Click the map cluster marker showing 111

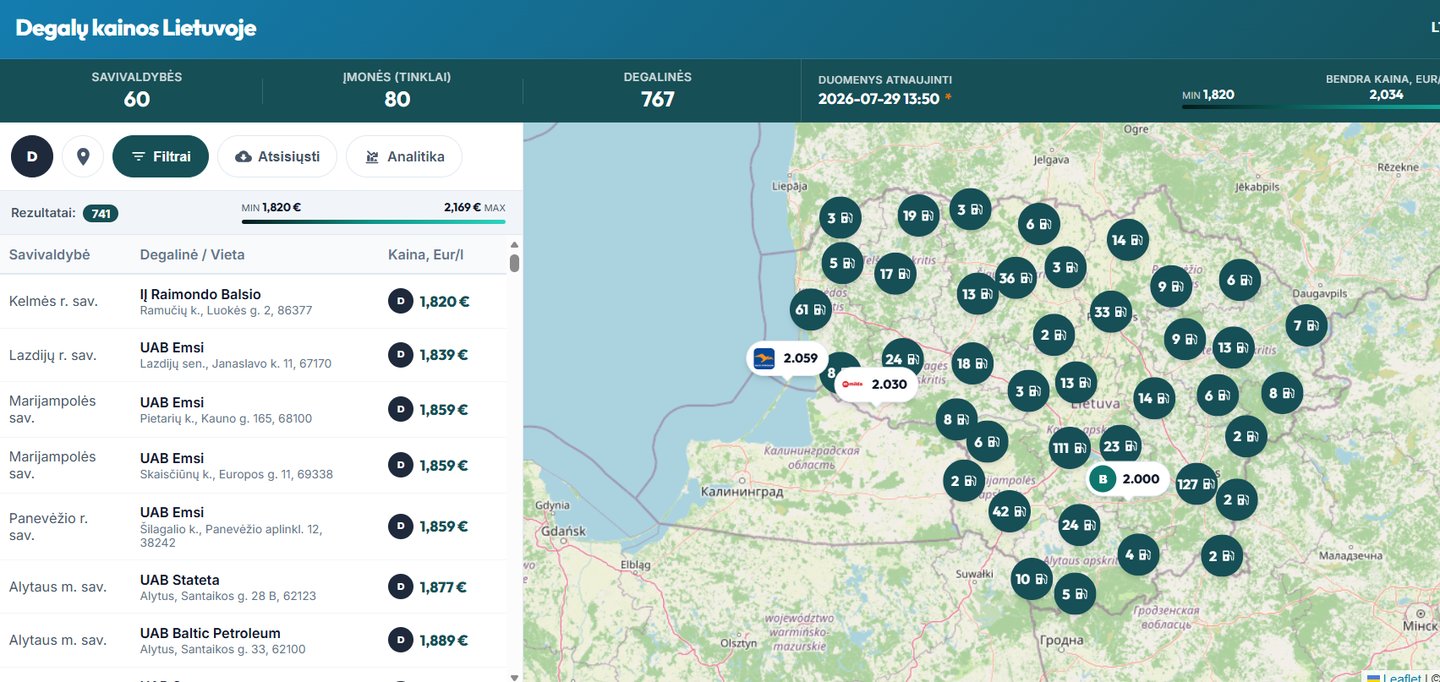[1070, 448]
